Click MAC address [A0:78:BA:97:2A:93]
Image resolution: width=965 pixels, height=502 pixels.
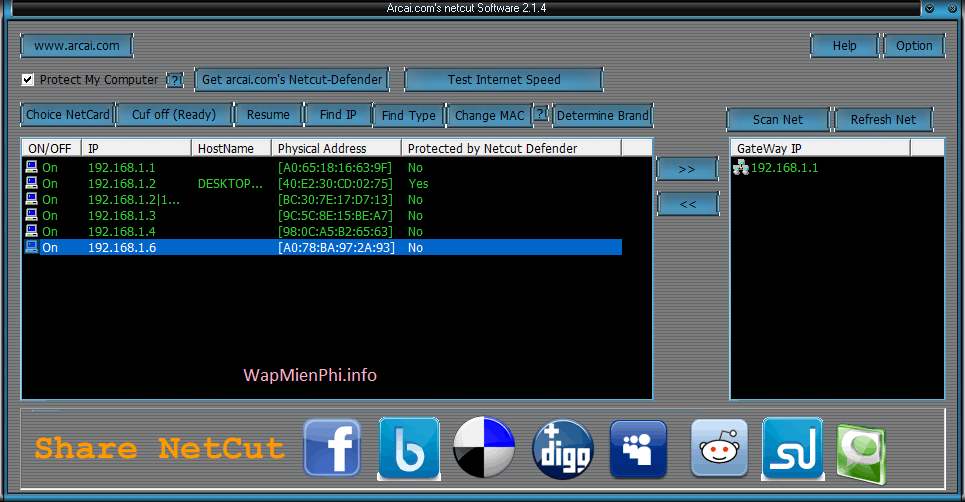pos(336,247)
